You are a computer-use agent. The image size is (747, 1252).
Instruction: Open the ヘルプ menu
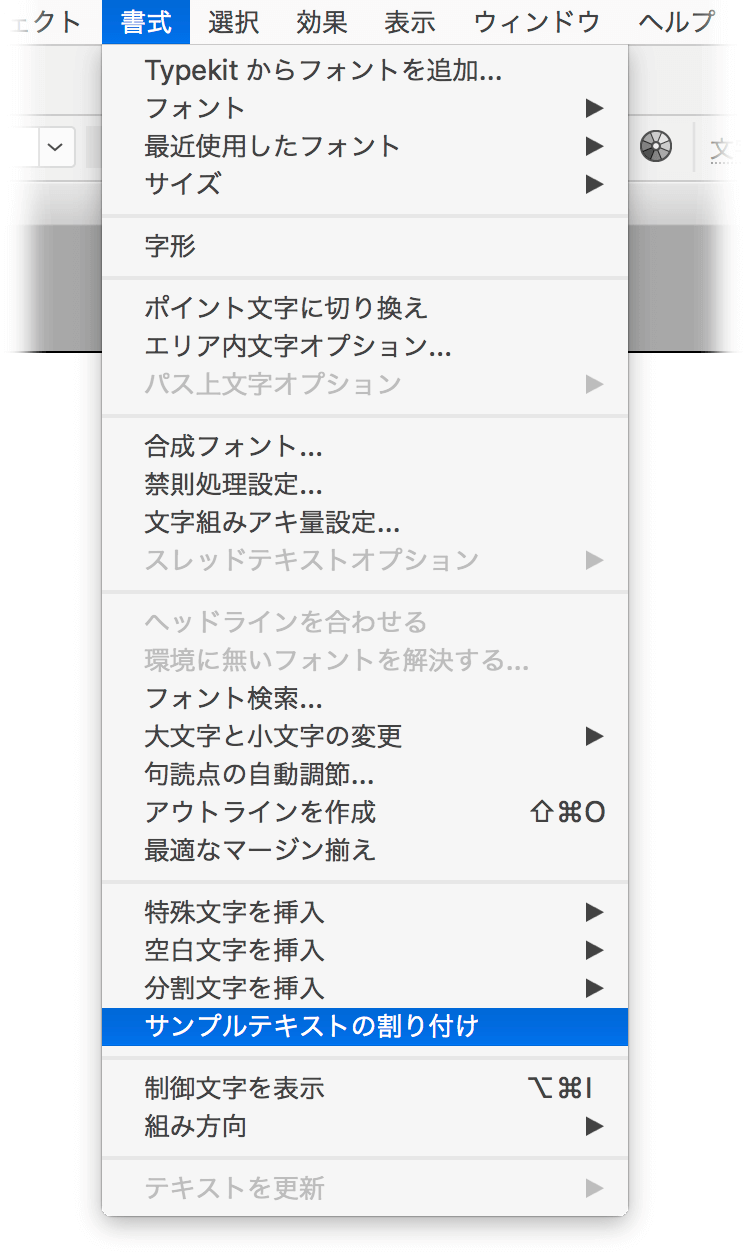(x=676, y=21)
